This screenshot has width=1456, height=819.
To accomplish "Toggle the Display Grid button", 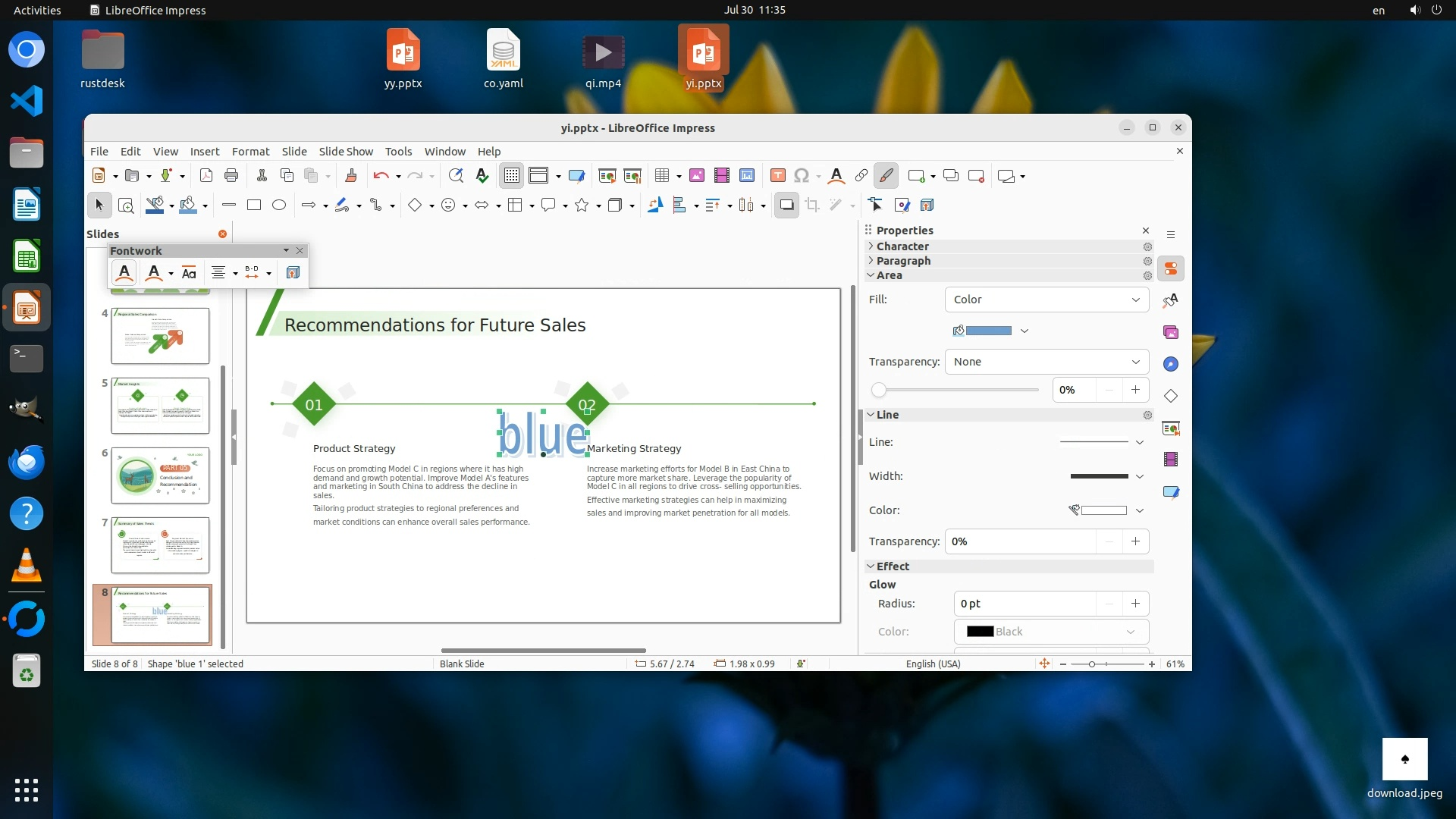I will click(x=512, y=176).
